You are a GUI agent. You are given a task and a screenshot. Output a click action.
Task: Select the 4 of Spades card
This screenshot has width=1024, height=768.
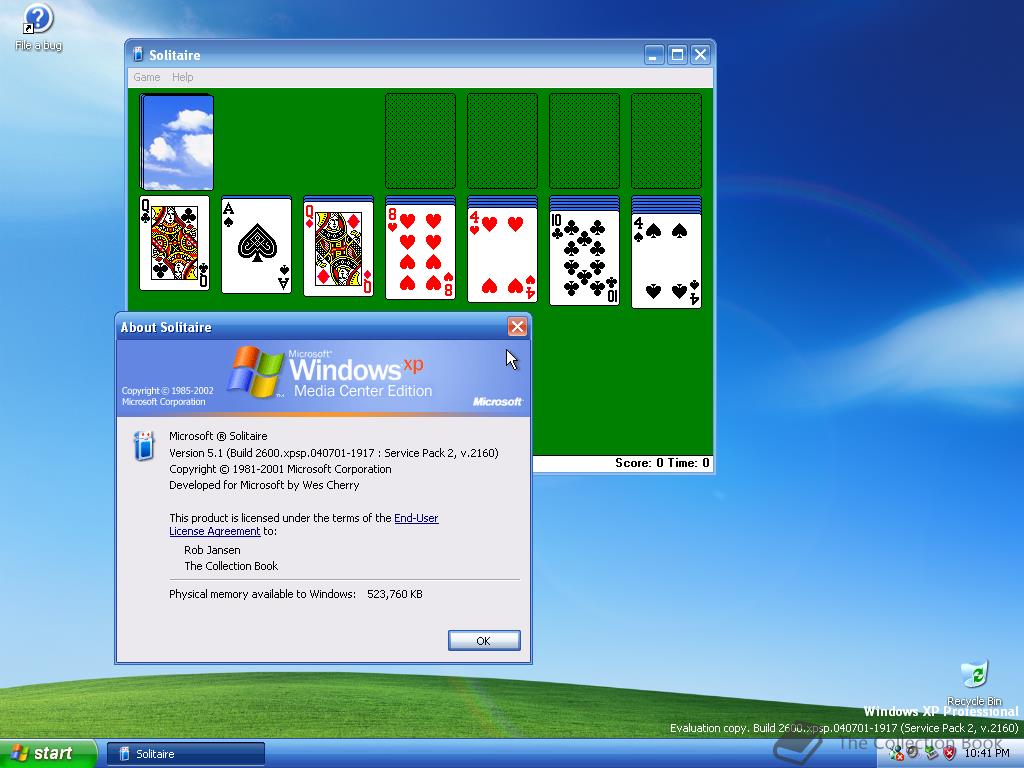click(667, 261)
